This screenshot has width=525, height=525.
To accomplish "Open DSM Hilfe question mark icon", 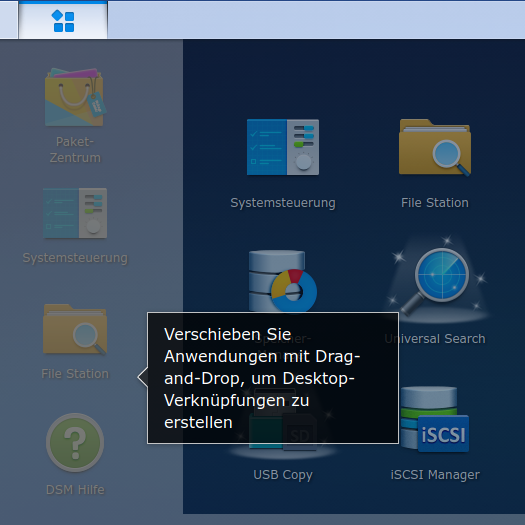I will click(75, 442).
